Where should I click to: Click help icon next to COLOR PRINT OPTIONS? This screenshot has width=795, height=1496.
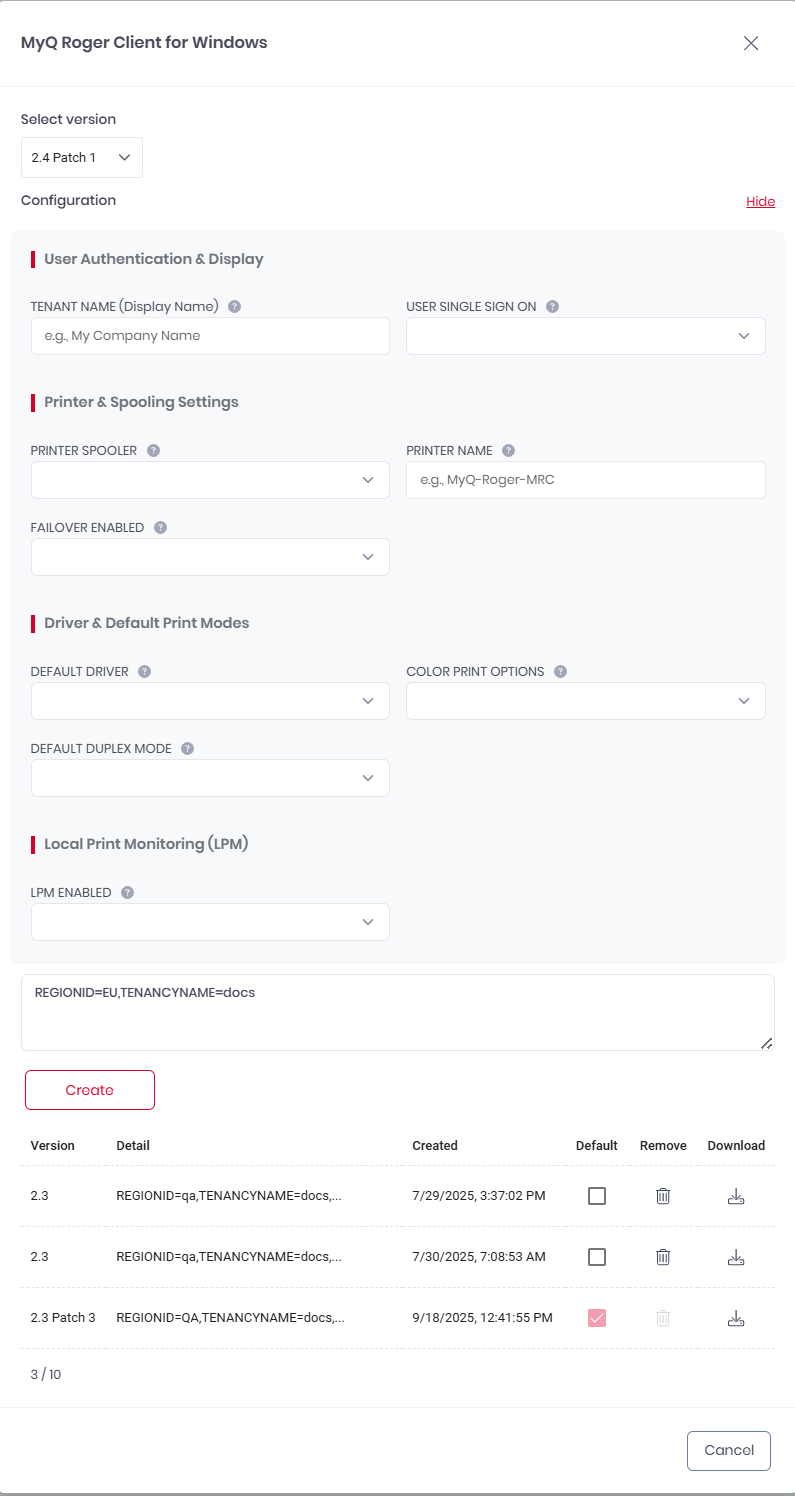tap(560, 672)
